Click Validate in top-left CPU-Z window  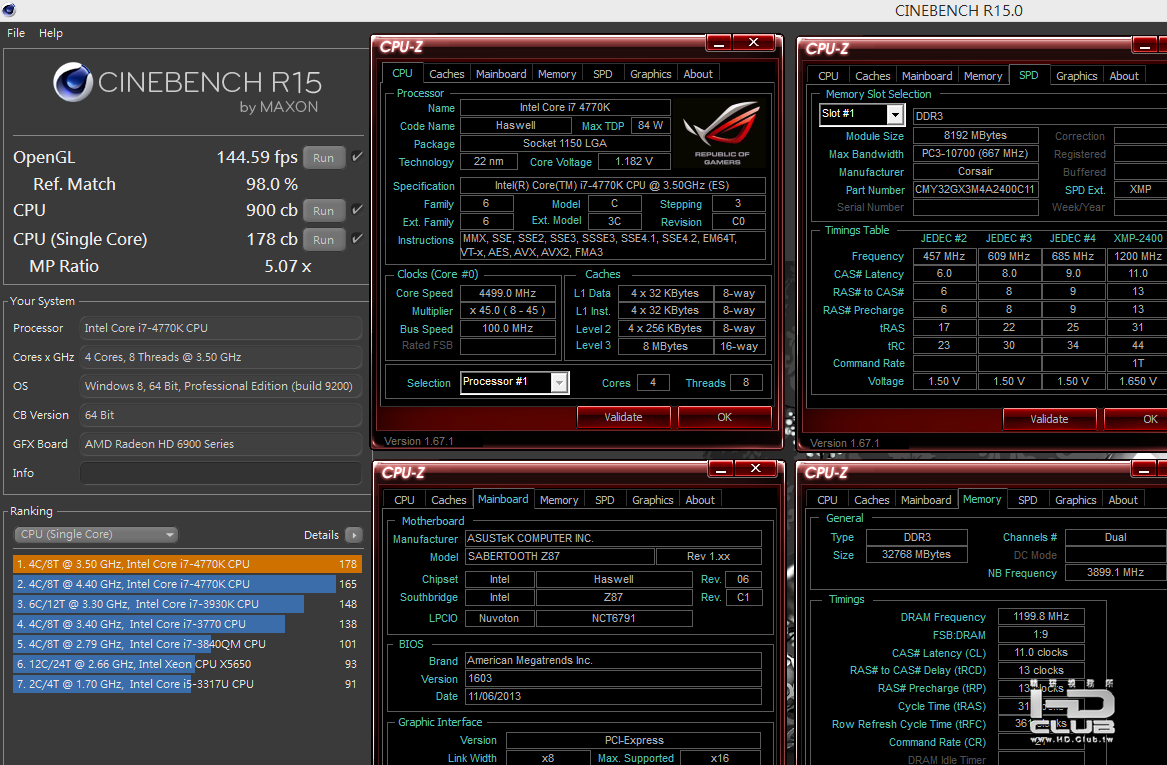[x=624, y=417]
